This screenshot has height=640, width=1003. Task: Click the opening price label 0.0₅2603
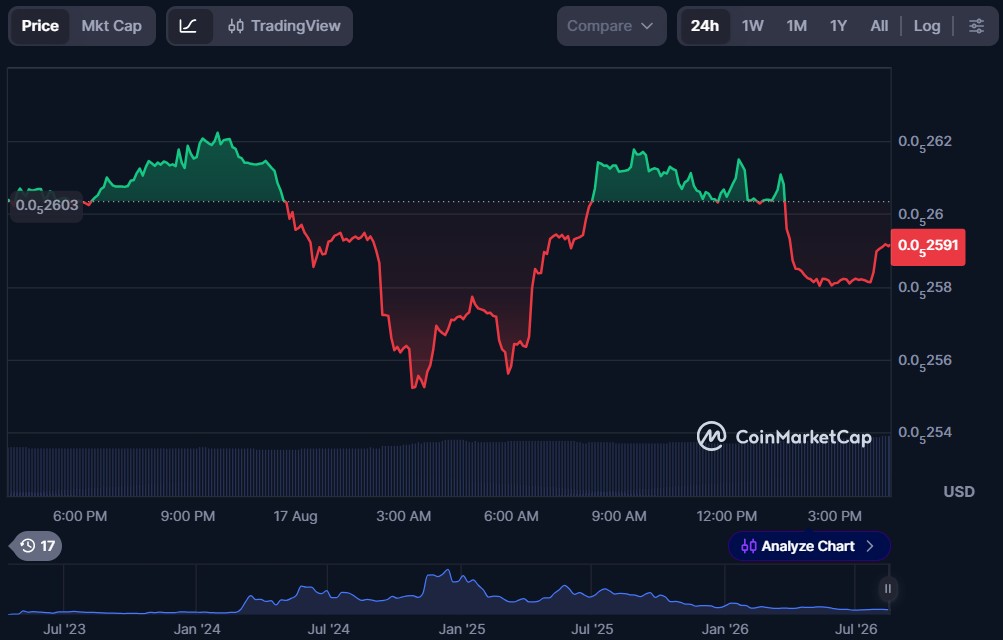pyautogui.click(x=47, y=206)
